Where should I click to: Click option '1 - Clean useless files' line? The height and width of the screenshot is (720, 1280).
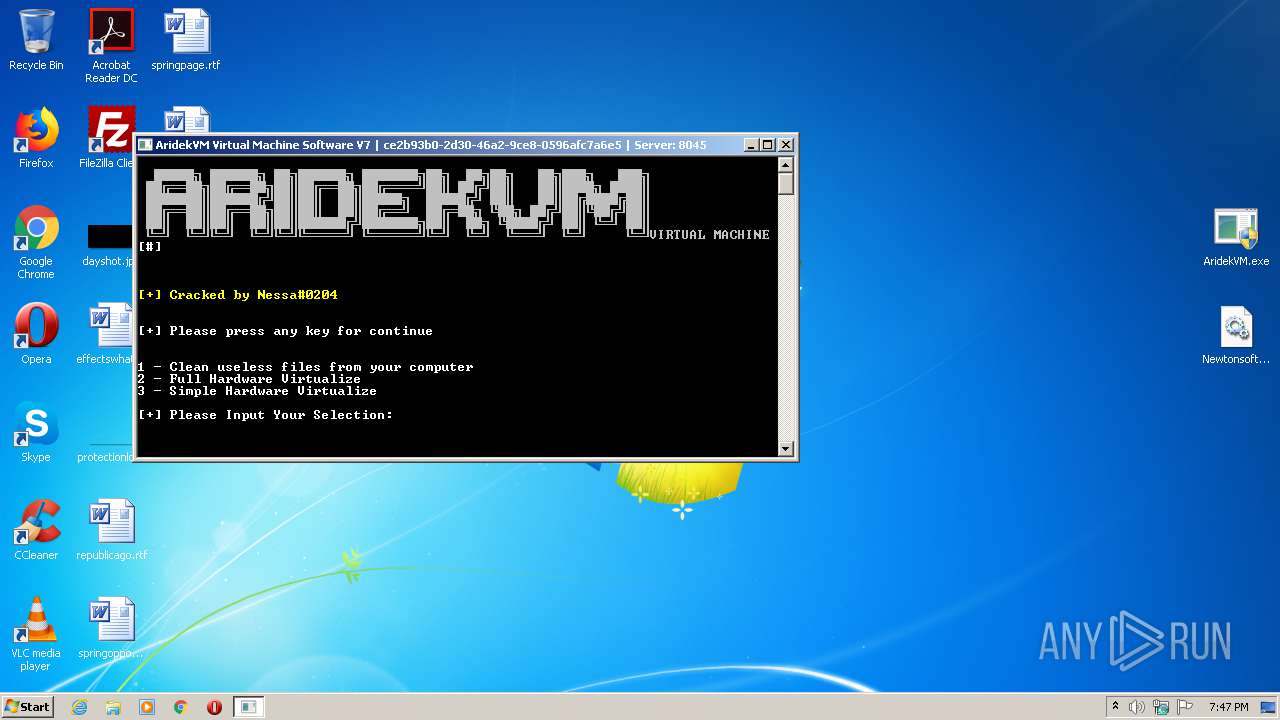[306, 367]
